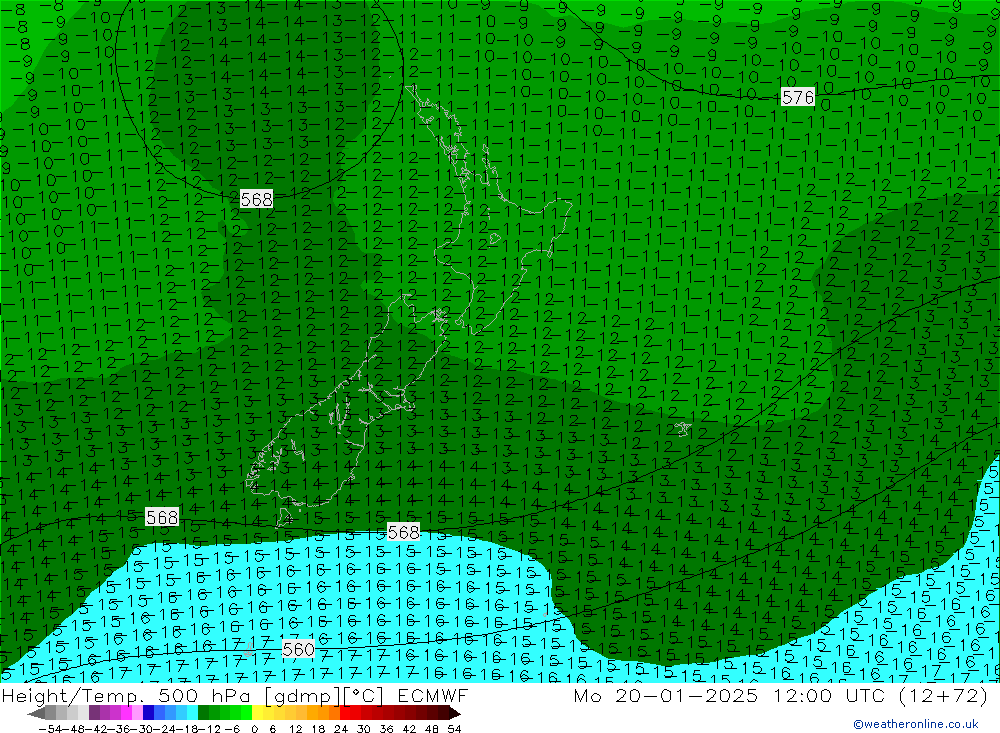1000x733 pixels.
Task: Click the Chatham Islands outline on the map
Action: click(682, 429)
